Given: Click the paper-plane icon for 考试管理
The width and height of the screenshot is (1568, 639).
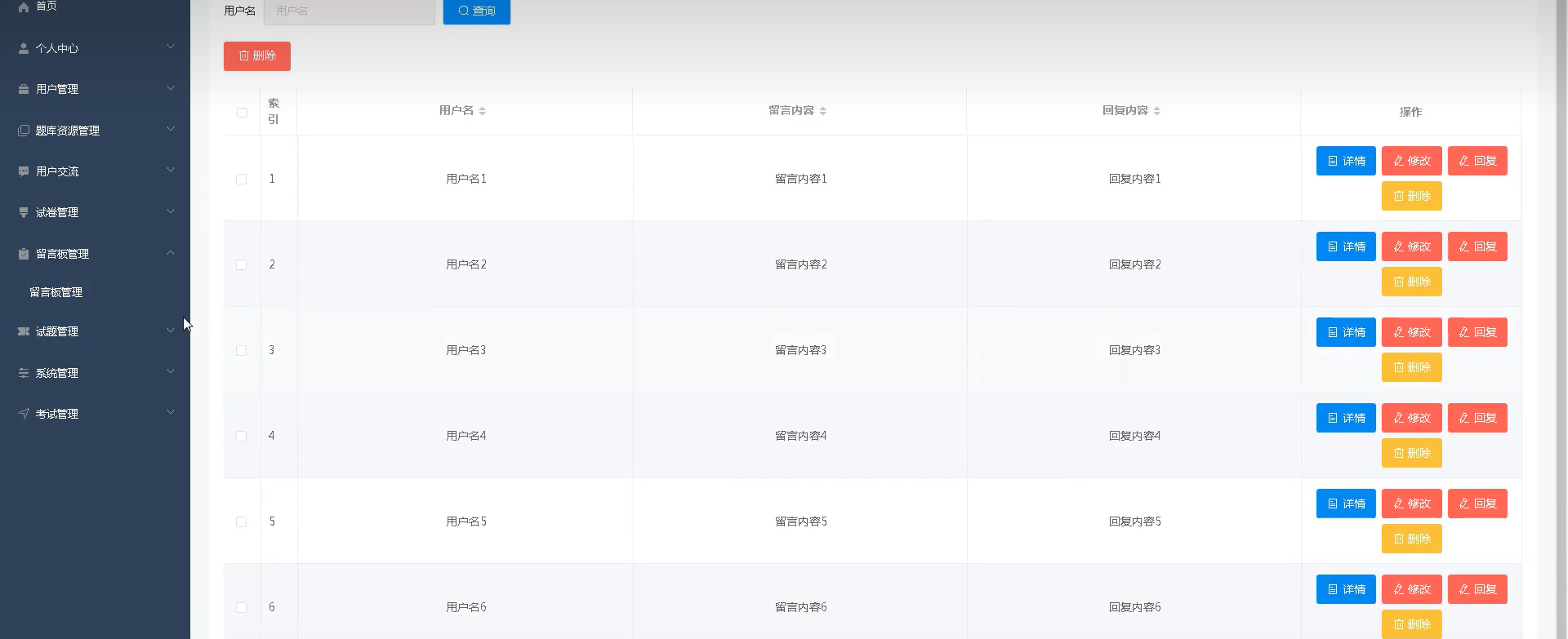Looking at the screenshot, I should (24, 414).
